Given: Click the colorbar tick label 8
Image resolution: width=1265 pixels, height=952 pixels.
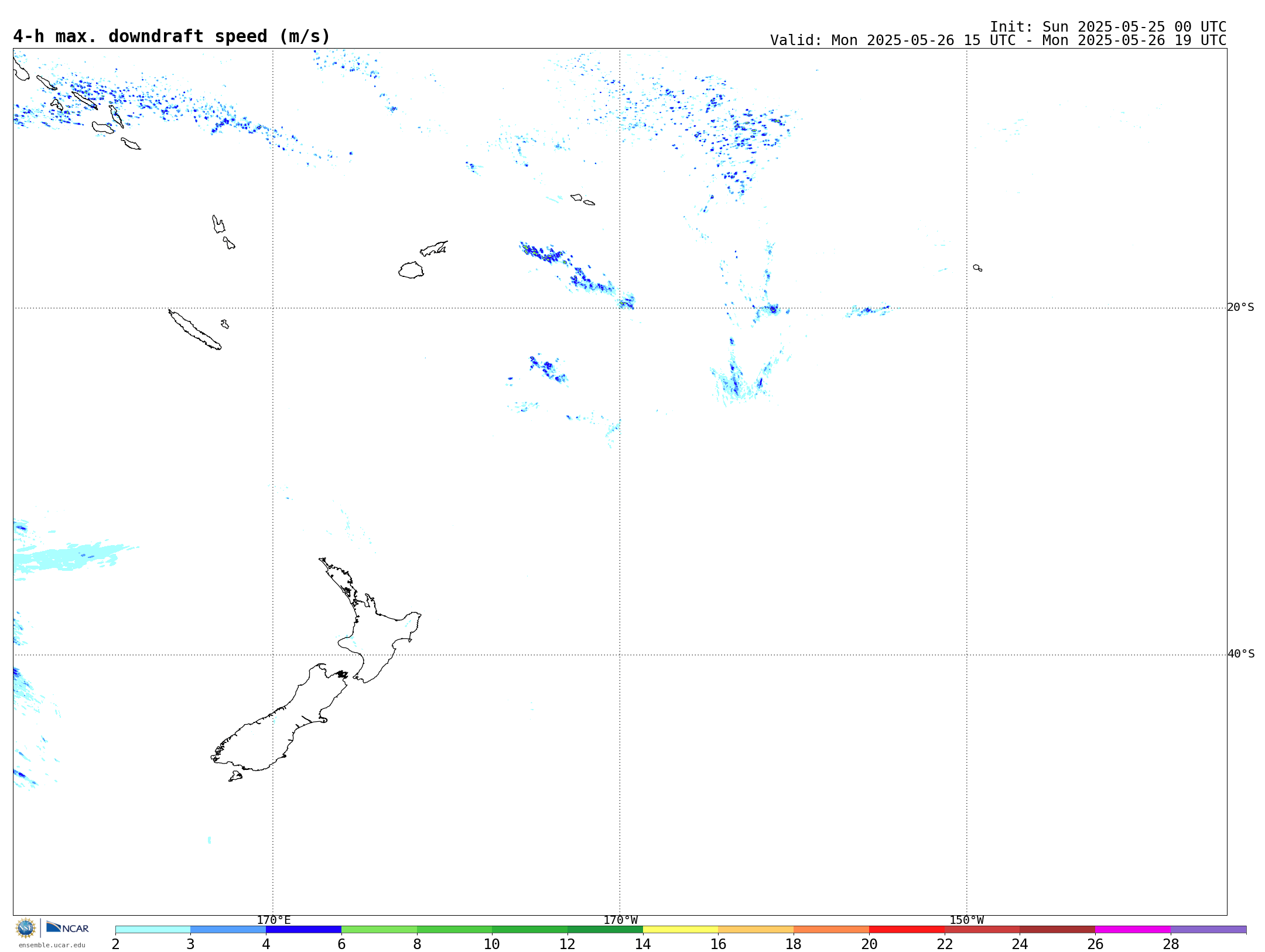Looking at the screenshot, I should click(x=417, y=944).
